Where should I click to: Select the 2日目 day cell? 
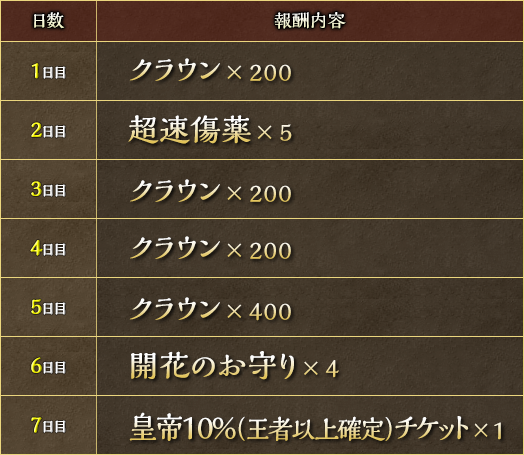click(48, 130)
